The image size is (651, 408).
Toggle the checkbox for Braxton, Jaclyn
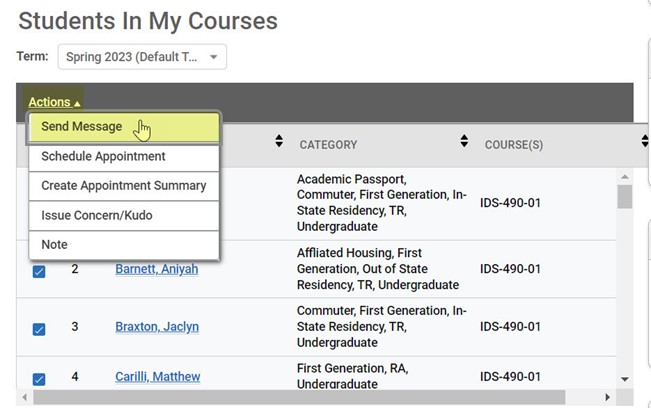coord(39,328)
